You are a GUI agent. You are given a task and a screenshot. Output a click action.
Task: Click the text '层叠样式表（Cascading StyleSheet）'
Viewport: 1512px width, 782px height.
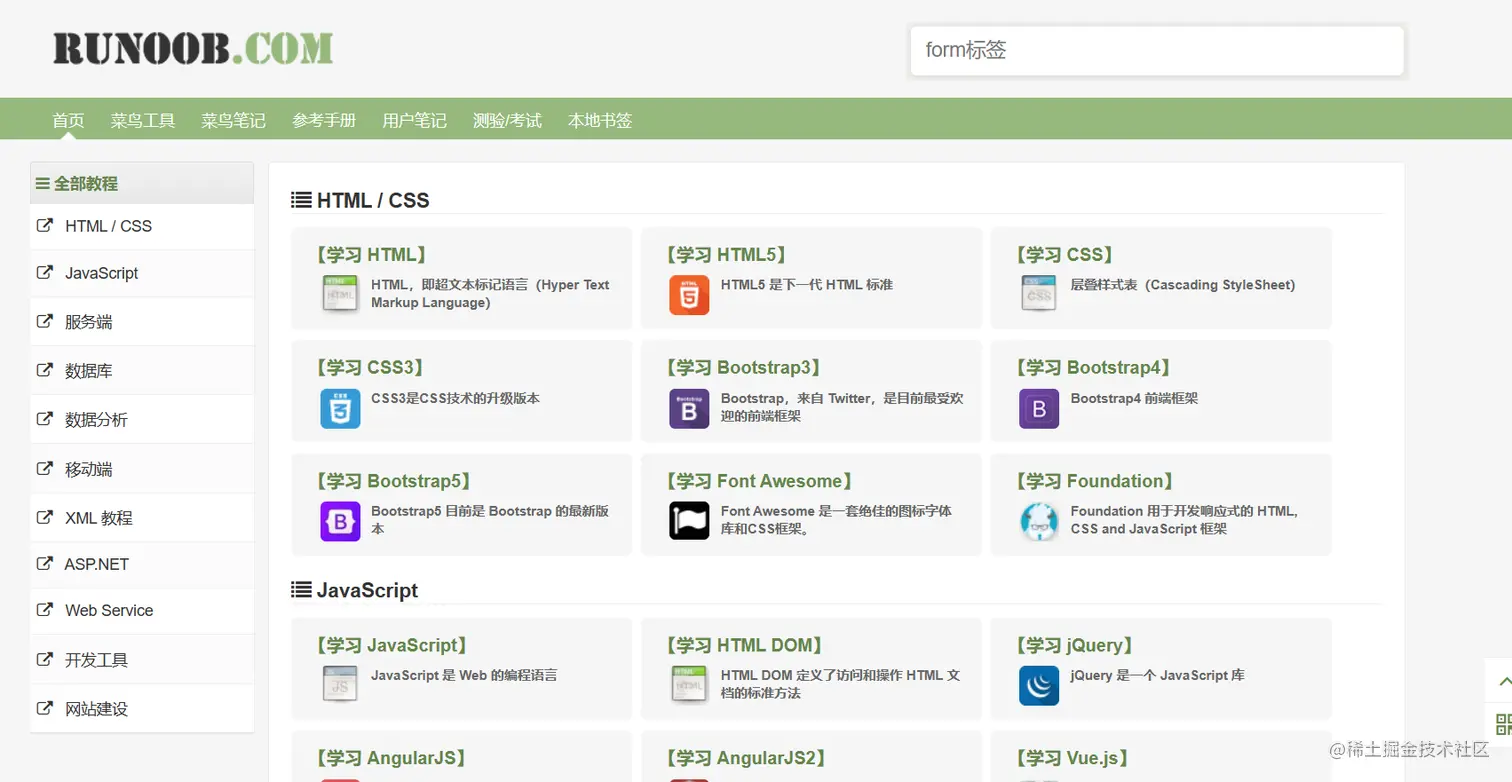coord(1183,285)
